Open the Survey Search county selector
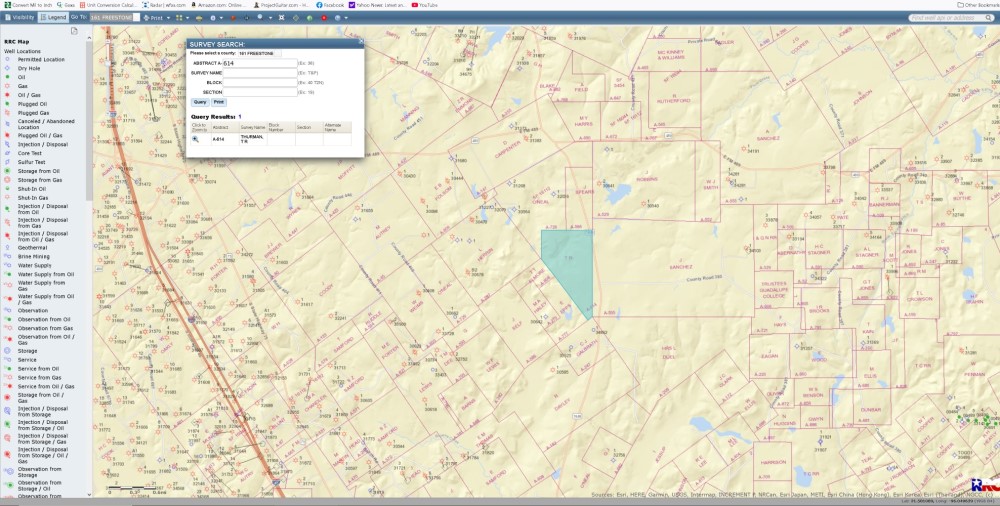 coord(259,54)
